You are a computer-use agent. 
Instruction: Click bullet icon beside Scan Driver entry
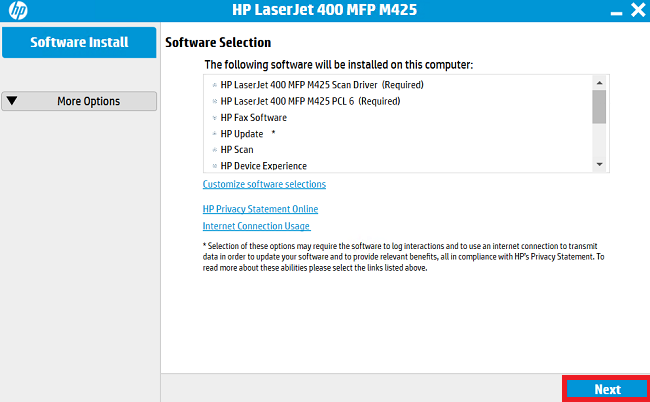[x=215, y=85]
